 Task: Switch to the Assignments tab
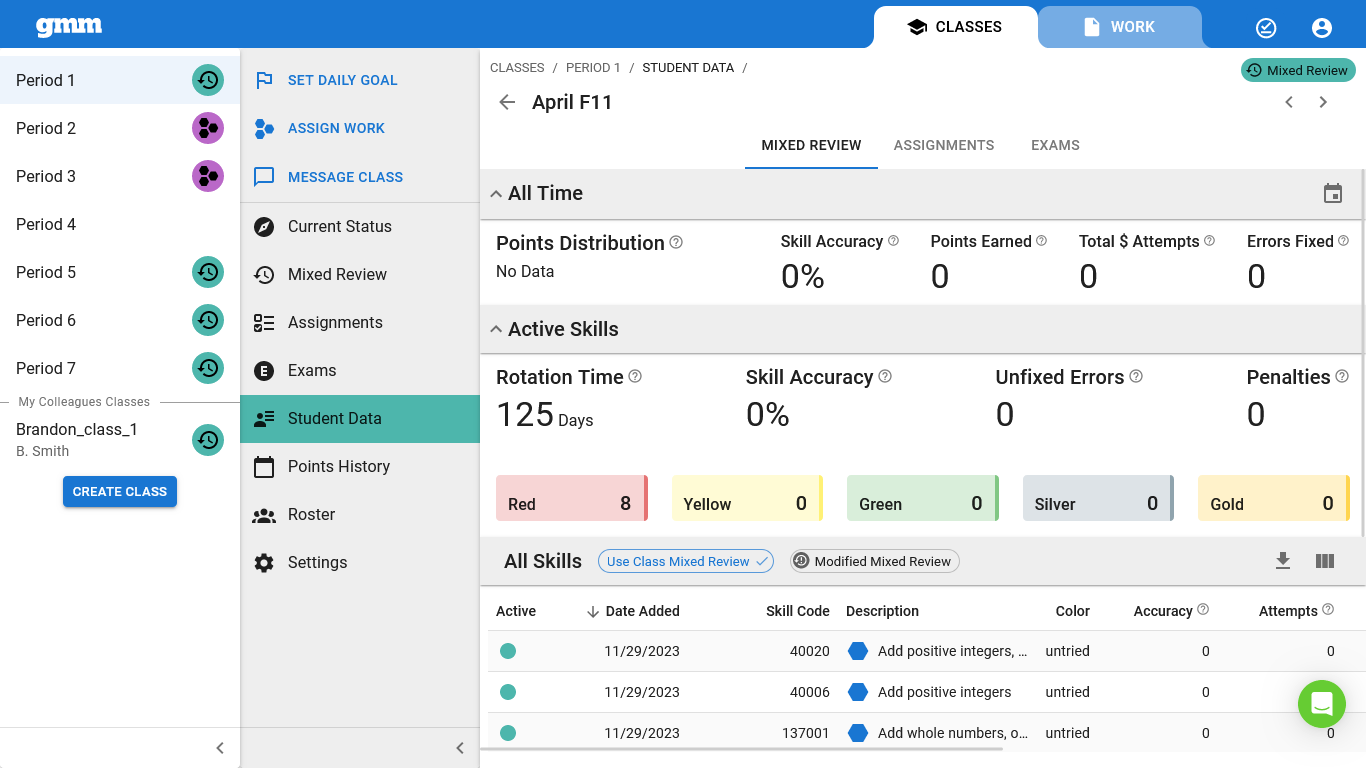[944, 145]
